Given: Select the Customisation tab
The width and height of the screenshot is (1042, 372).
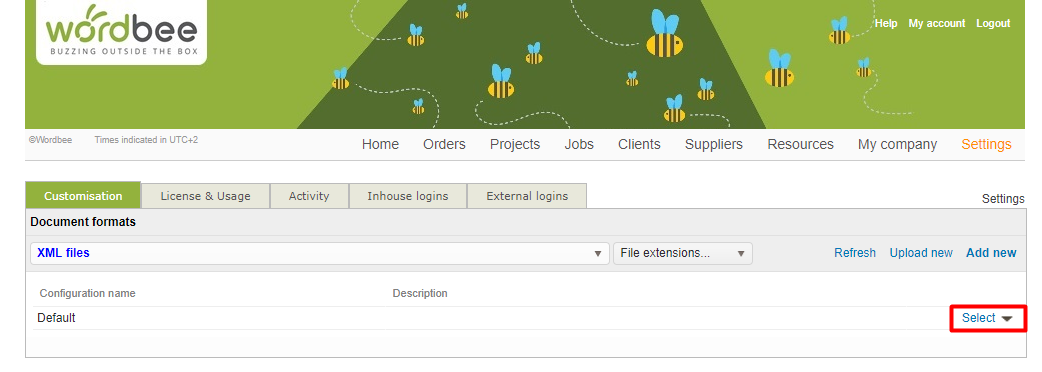Looking at the screenshot, I should point(83,195).
